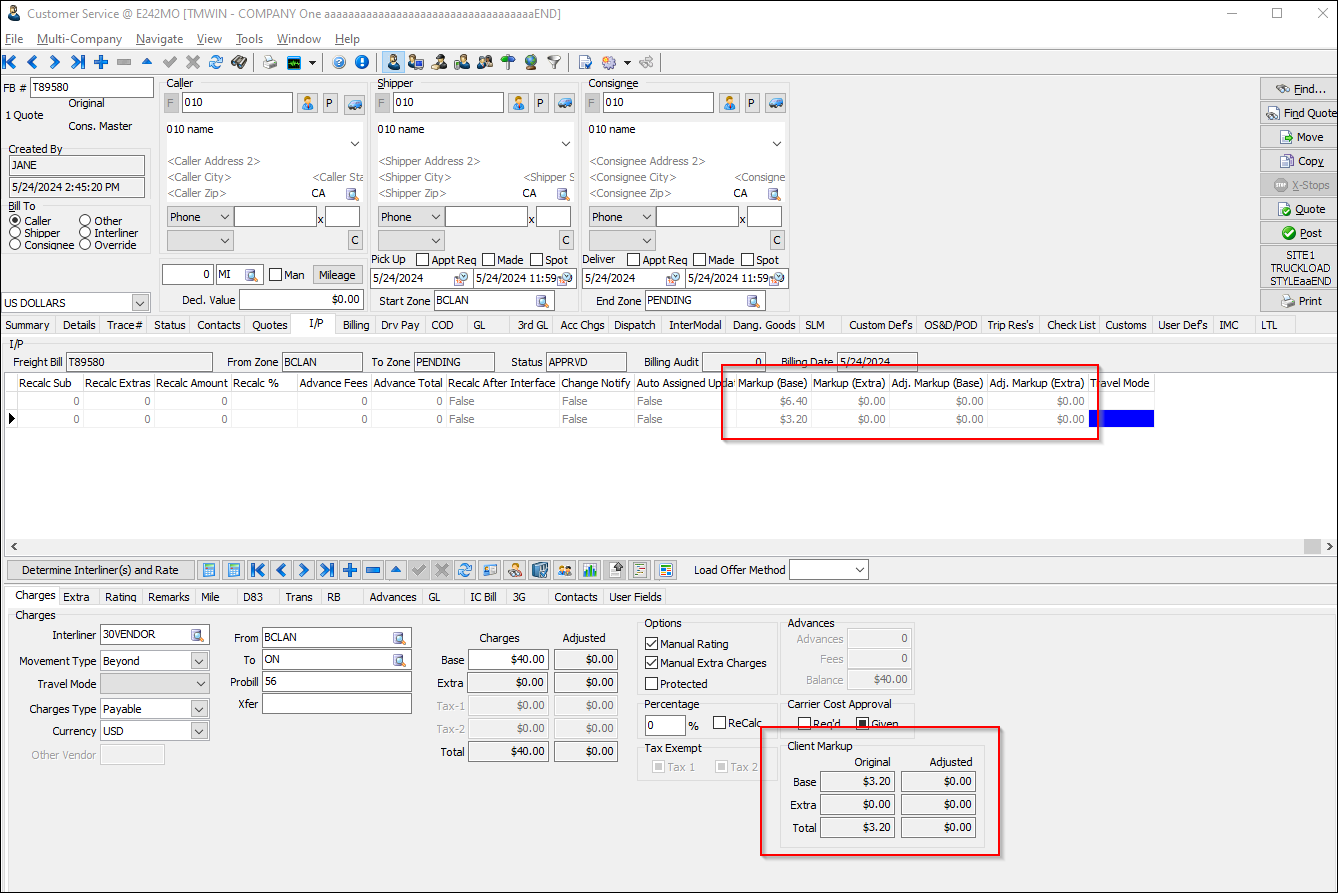Image resolution: width=1338 pixels, height=893 pixels.
Task: Open the Caller client profile person icon
Action: click(307, 103)
